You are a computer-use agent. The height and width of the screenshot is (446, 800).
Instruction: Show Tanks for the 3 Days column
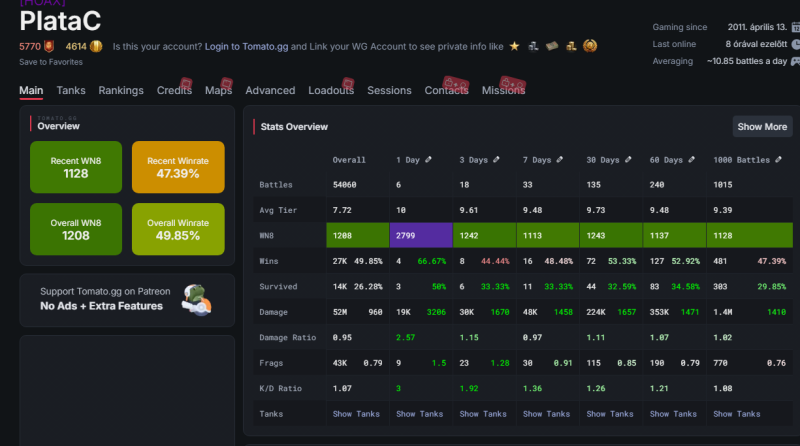(483, 414)
